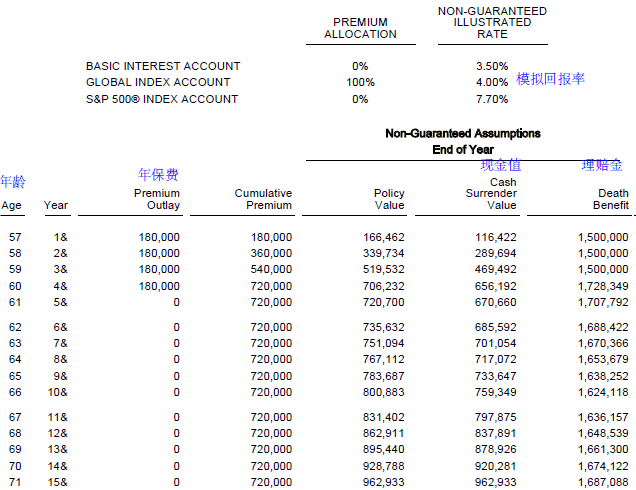Click the 100% allocation value
This screenshot has height=490, width=636.
point(360,82)
